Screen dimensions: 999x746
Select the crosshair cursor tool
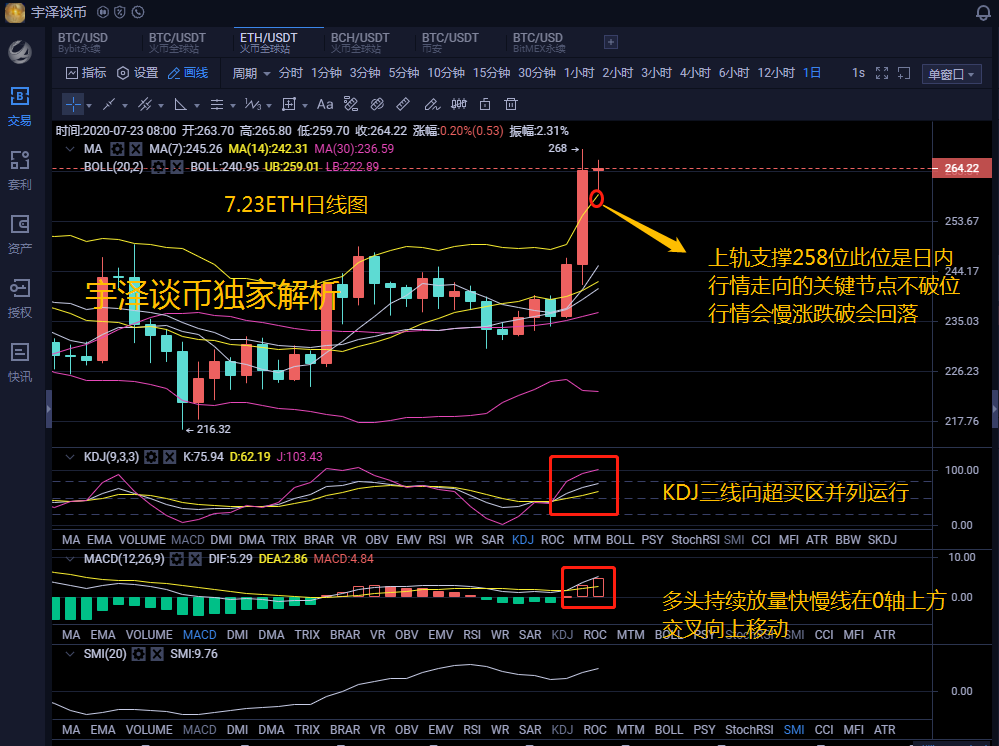pyautogui.click(x=73, y=104)
